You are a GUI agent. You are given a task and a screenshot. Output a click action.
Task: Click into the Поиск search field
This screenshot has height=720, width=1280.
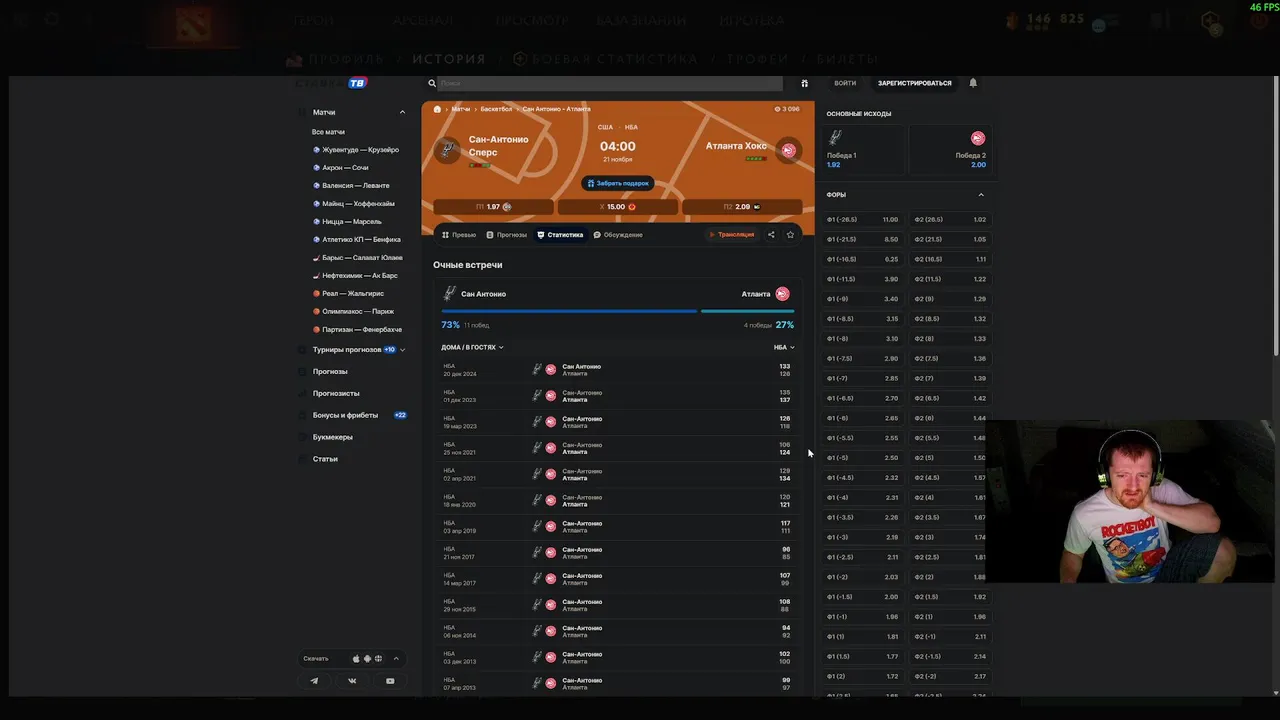pos(610,84)
